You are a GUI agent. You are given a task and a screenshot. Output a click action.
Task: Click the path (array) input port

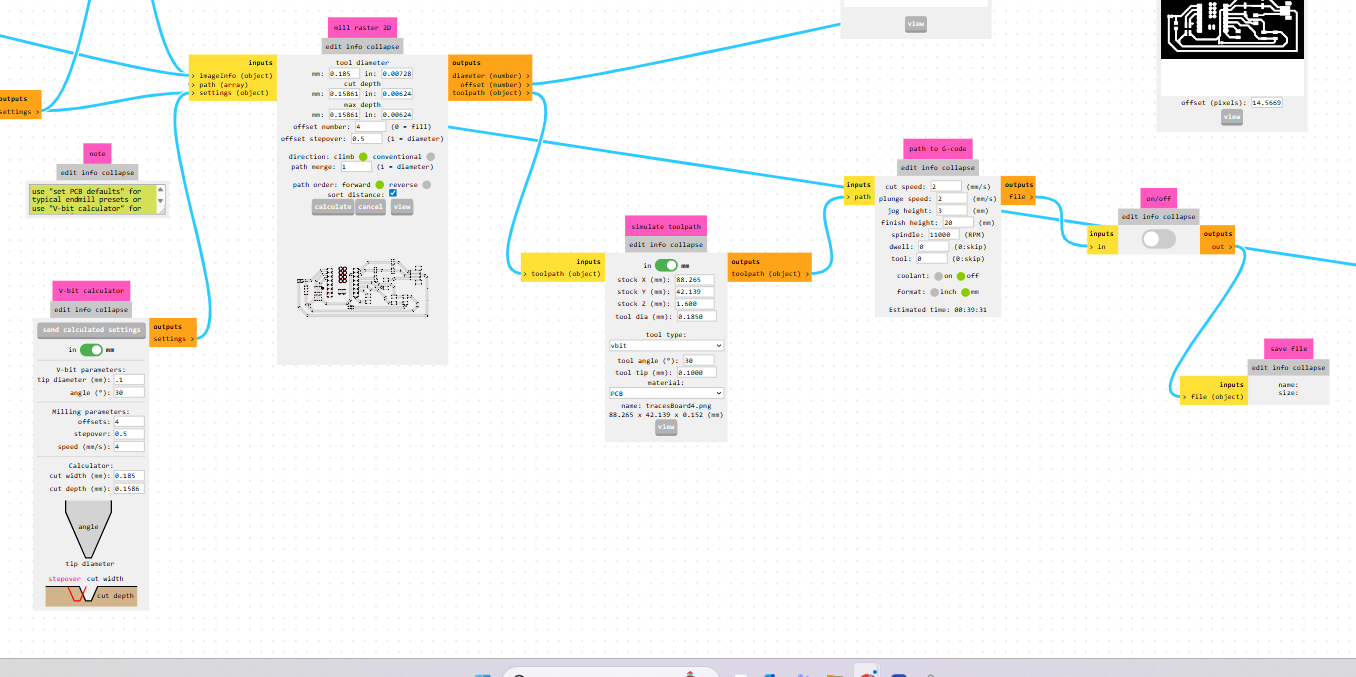(x=220, y=84)
